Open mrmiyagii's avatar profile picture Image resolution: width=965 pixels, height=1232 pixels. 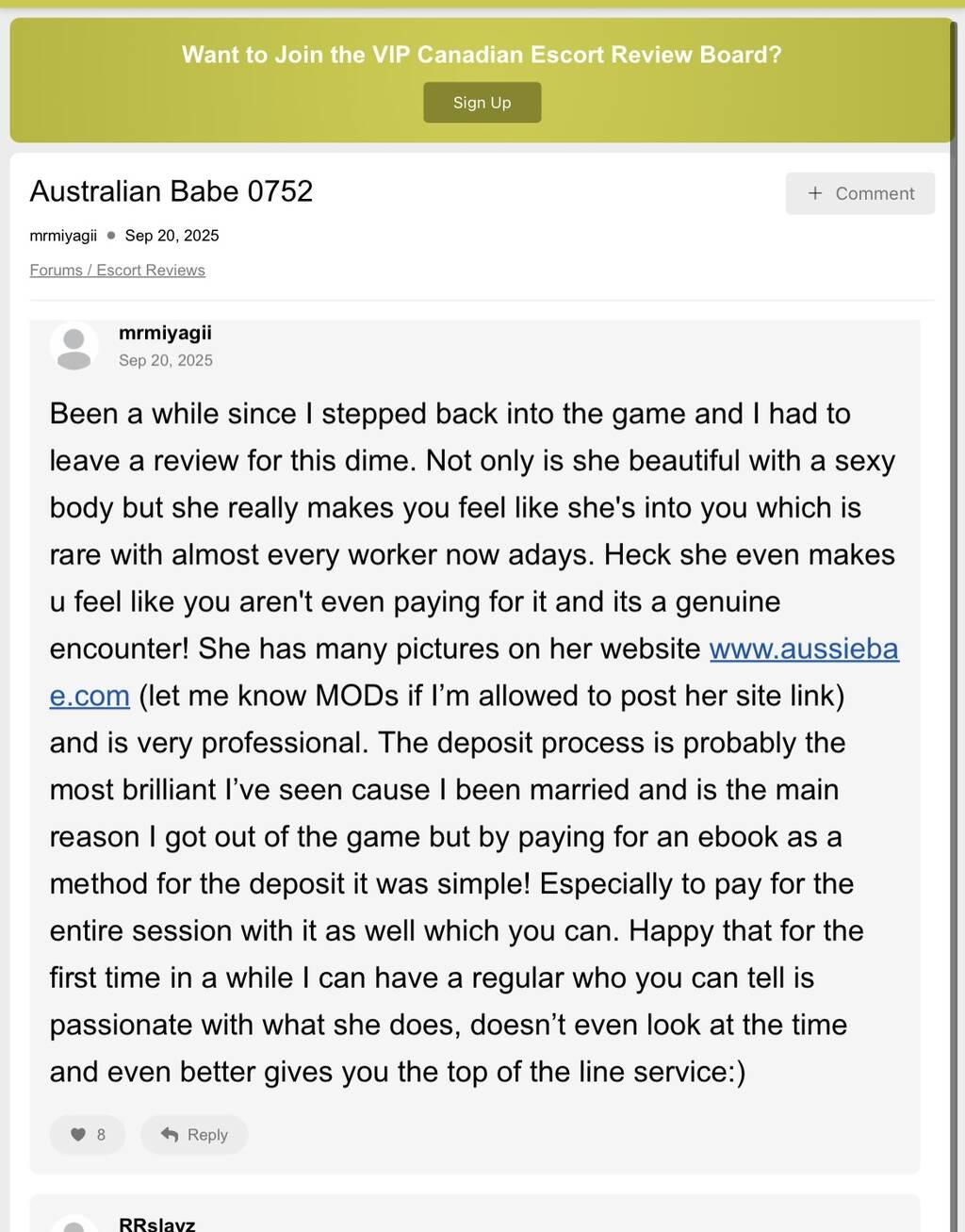click(x=74, y=346)
